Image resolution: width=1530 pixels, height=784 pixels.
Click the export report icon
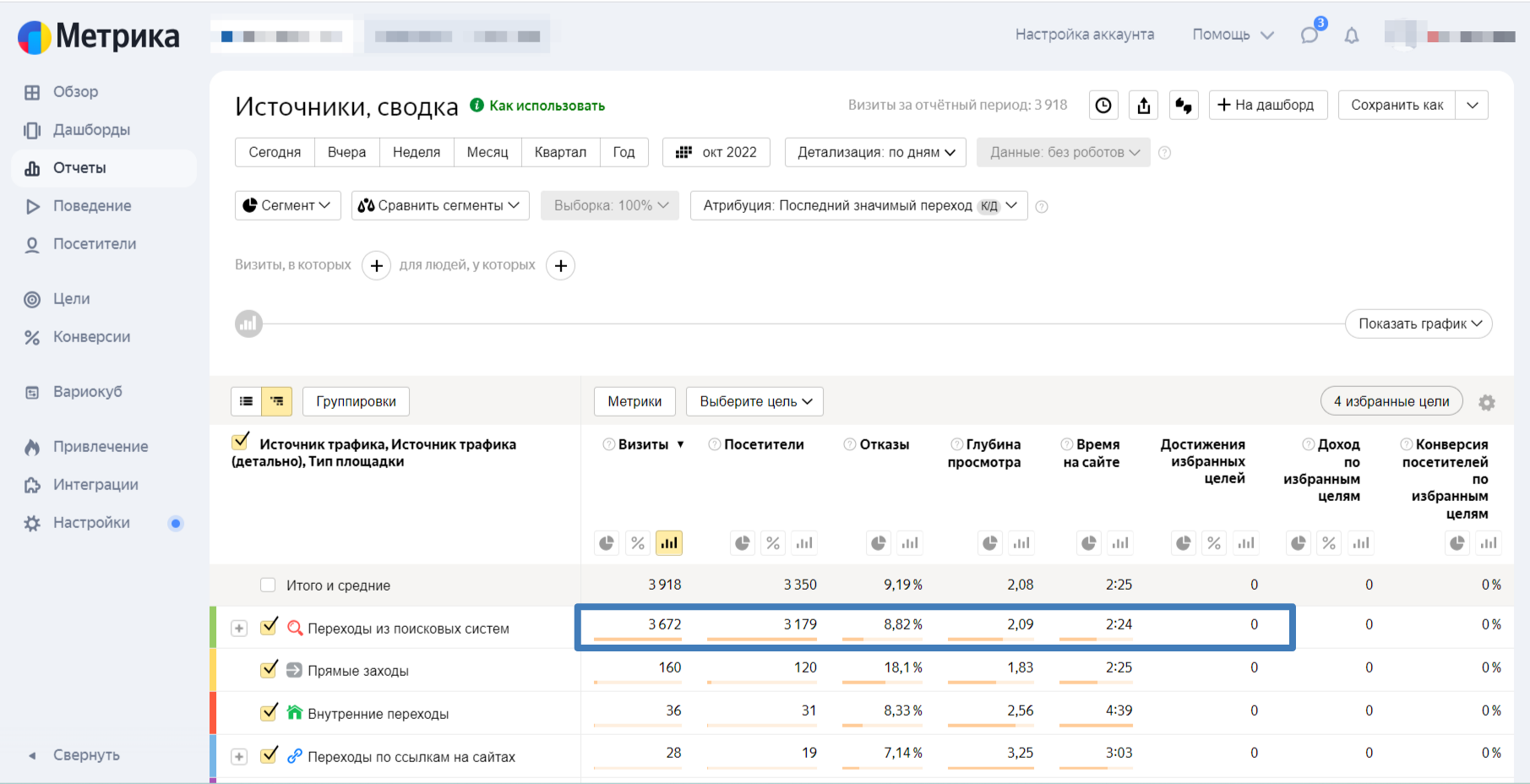pos(1144,106)
